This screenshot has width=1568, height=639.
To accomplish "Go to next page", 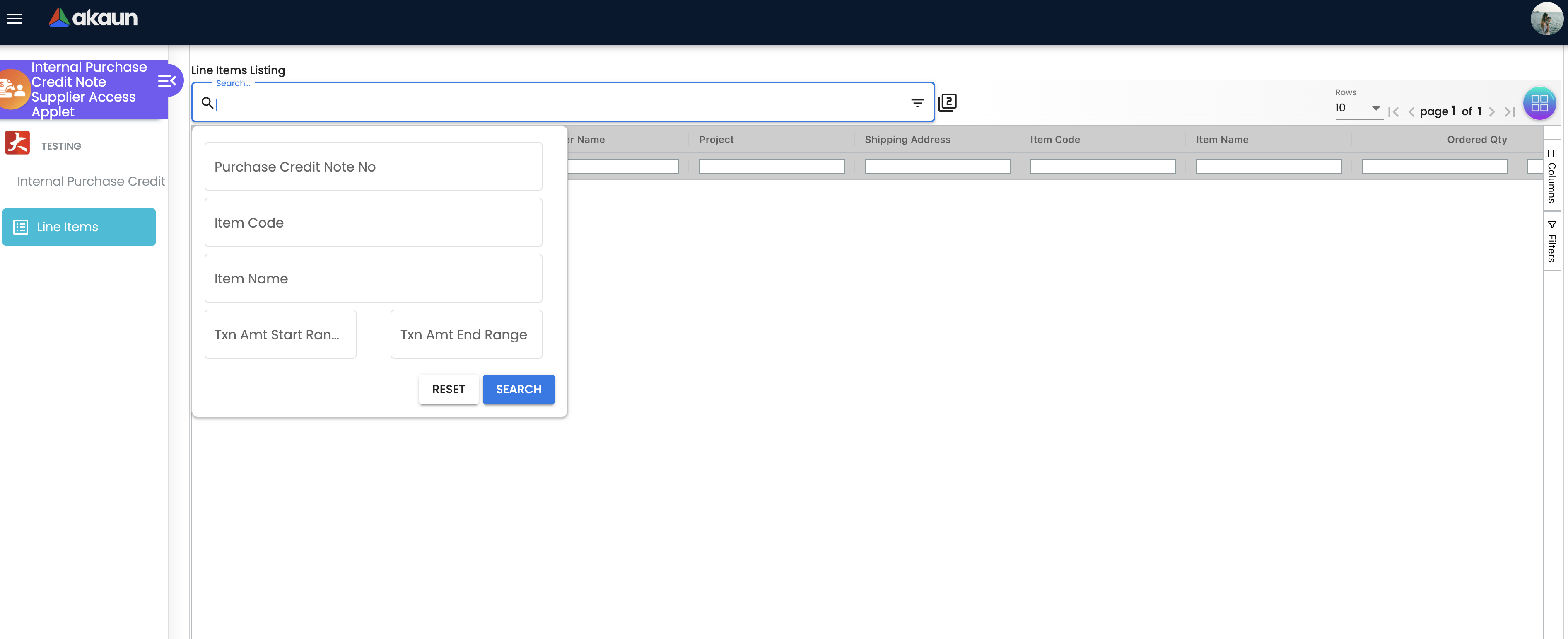I will click(x=1491, y=111).
